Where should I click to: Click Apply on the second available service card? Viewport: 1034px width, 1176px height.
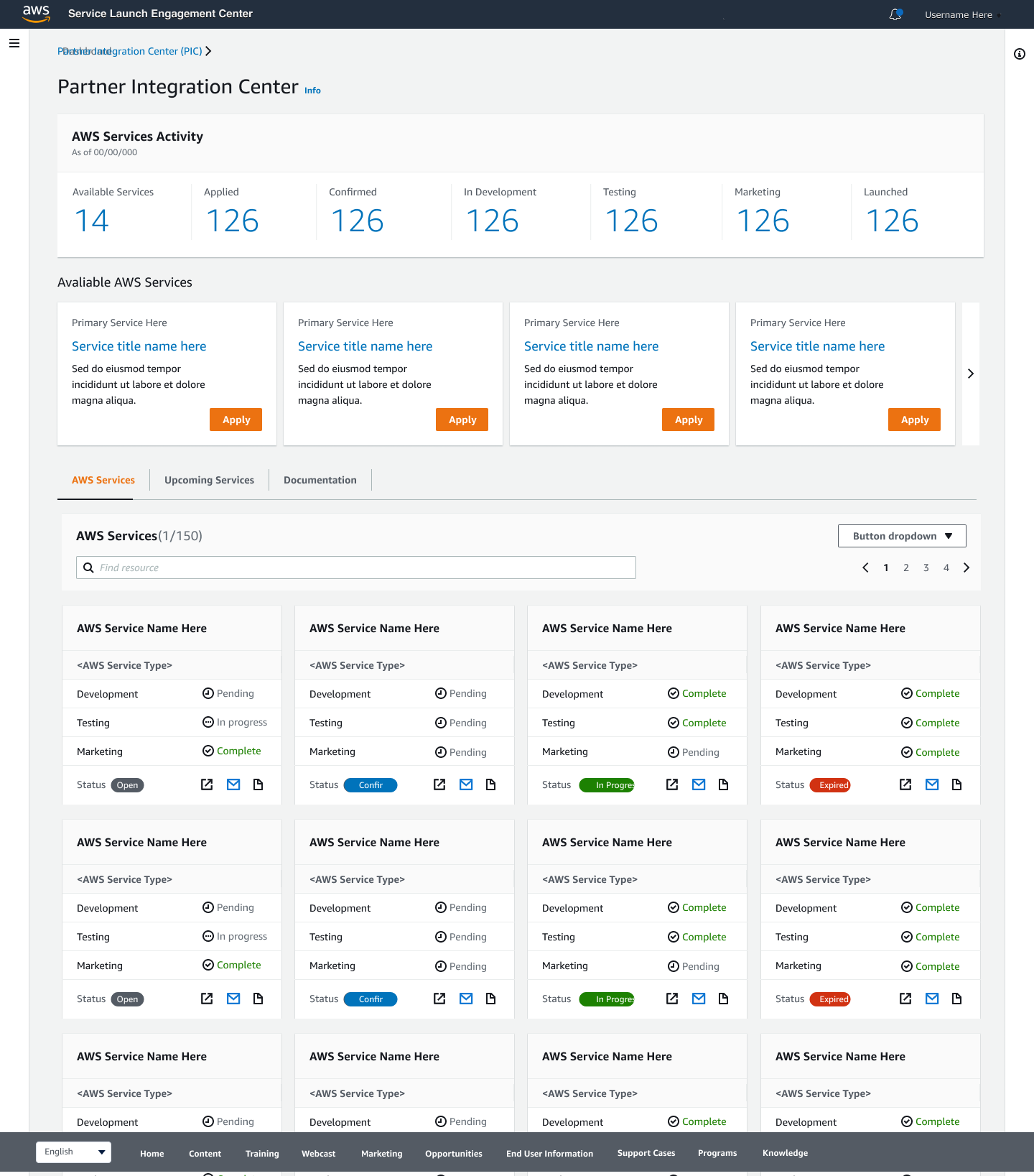pos(462,420)
